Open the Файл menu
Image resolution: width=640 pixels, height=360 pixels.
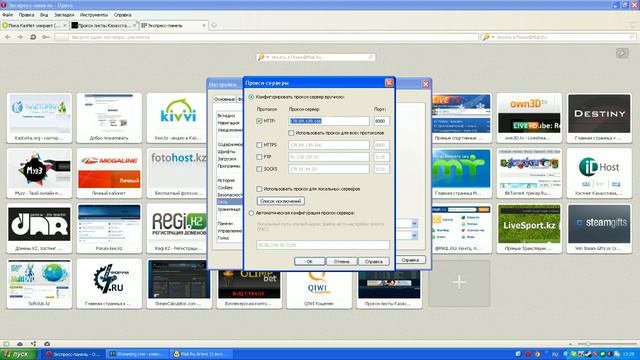pyautogui.click(x=7, y=15)
